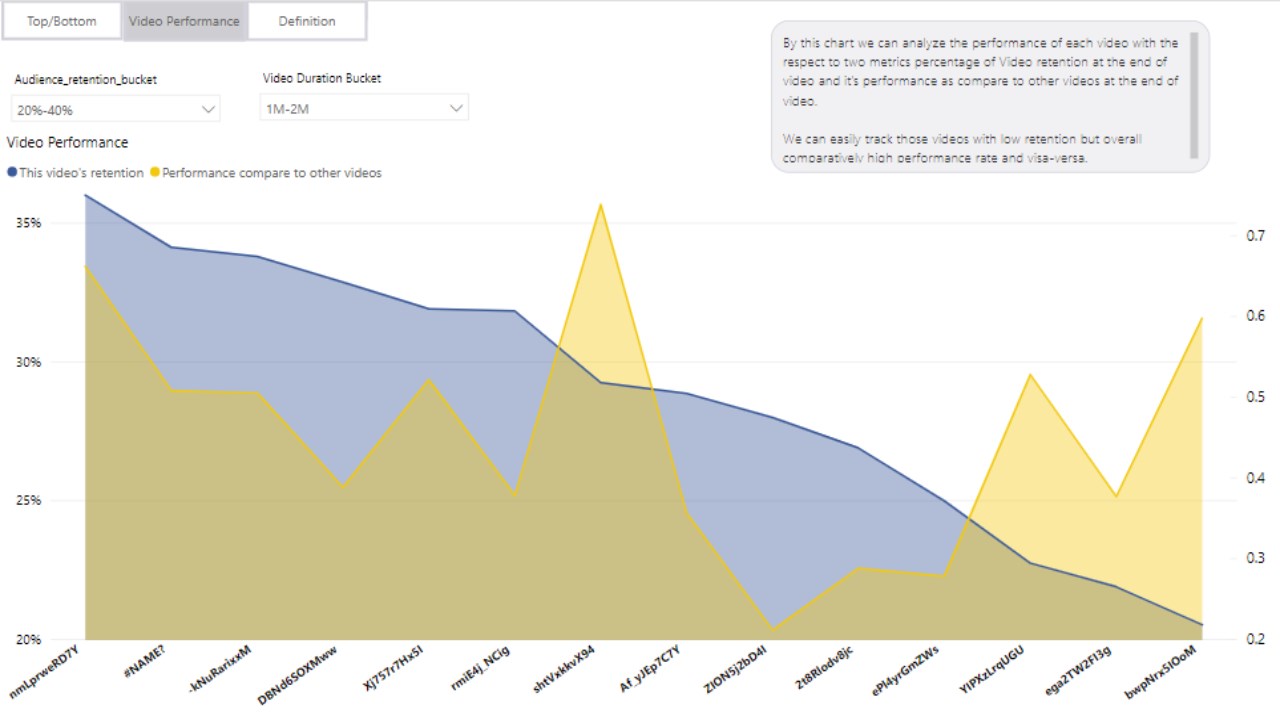Click the Video Performance chart title
1280x720 pixels.
[x=67, y=143]
